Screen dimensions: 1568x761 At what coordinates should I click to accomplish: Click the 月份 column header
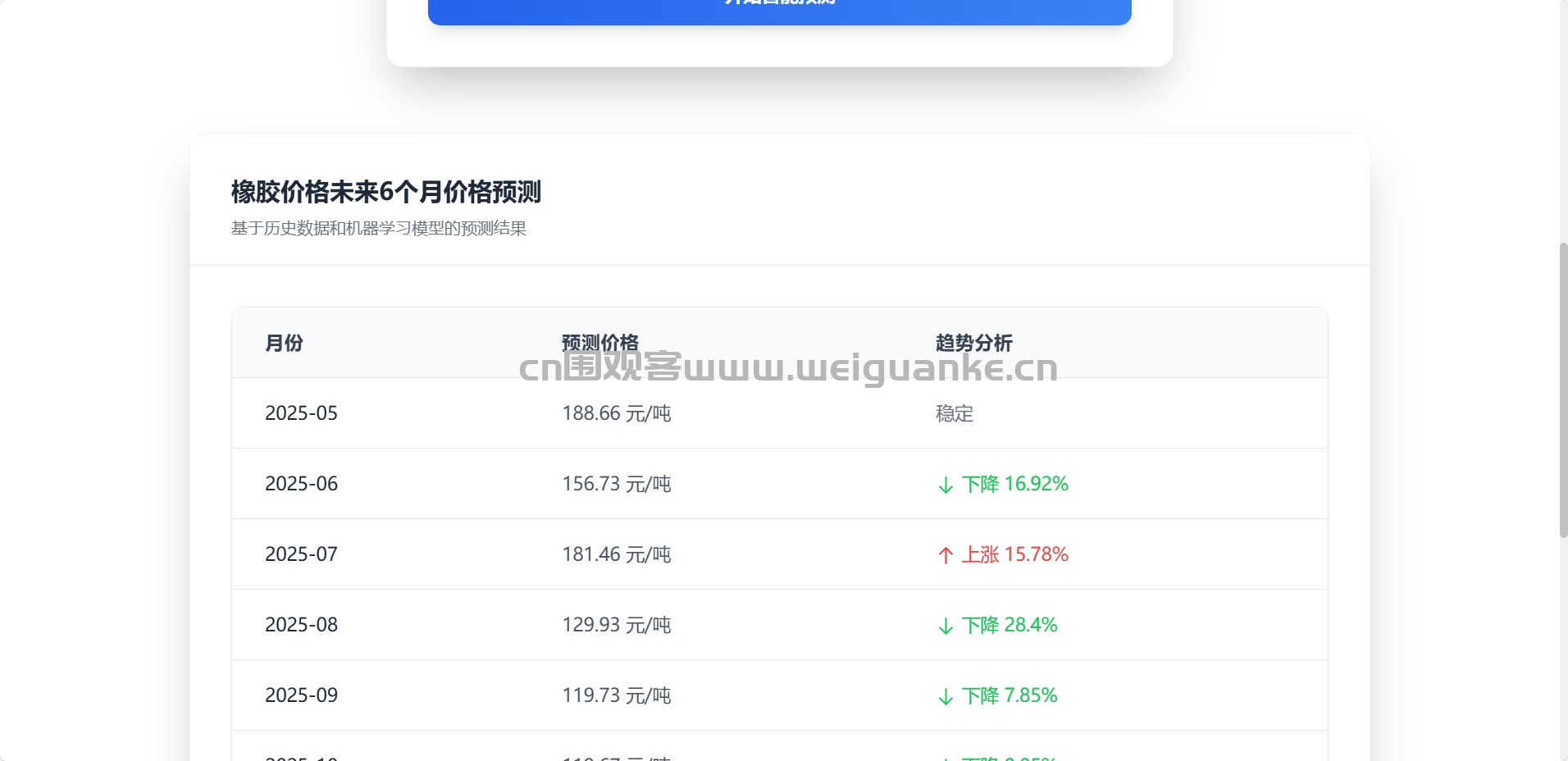click(284, 343)
